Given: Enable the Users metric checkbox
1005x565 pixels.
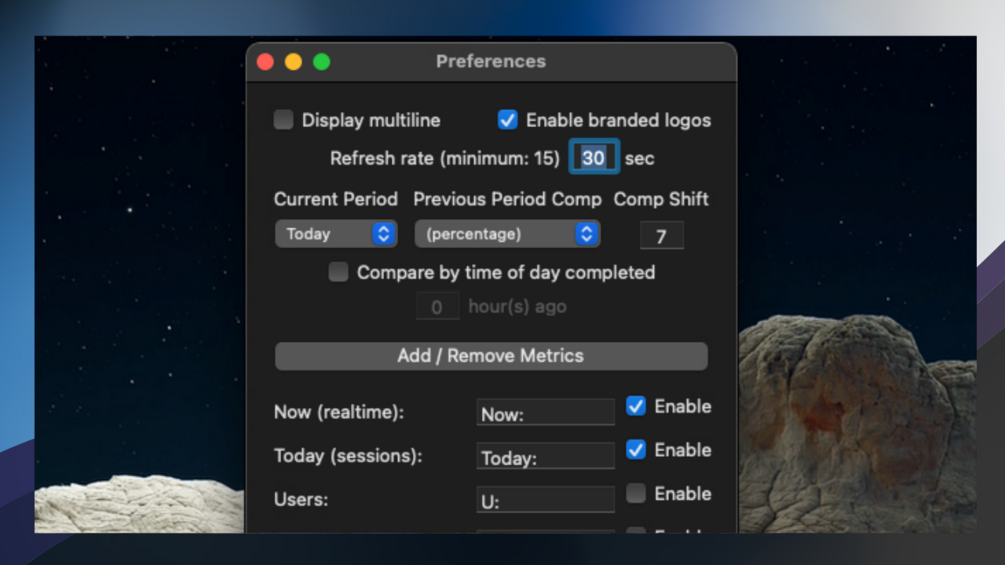Looking at the screenshot, I should point(636,493).
